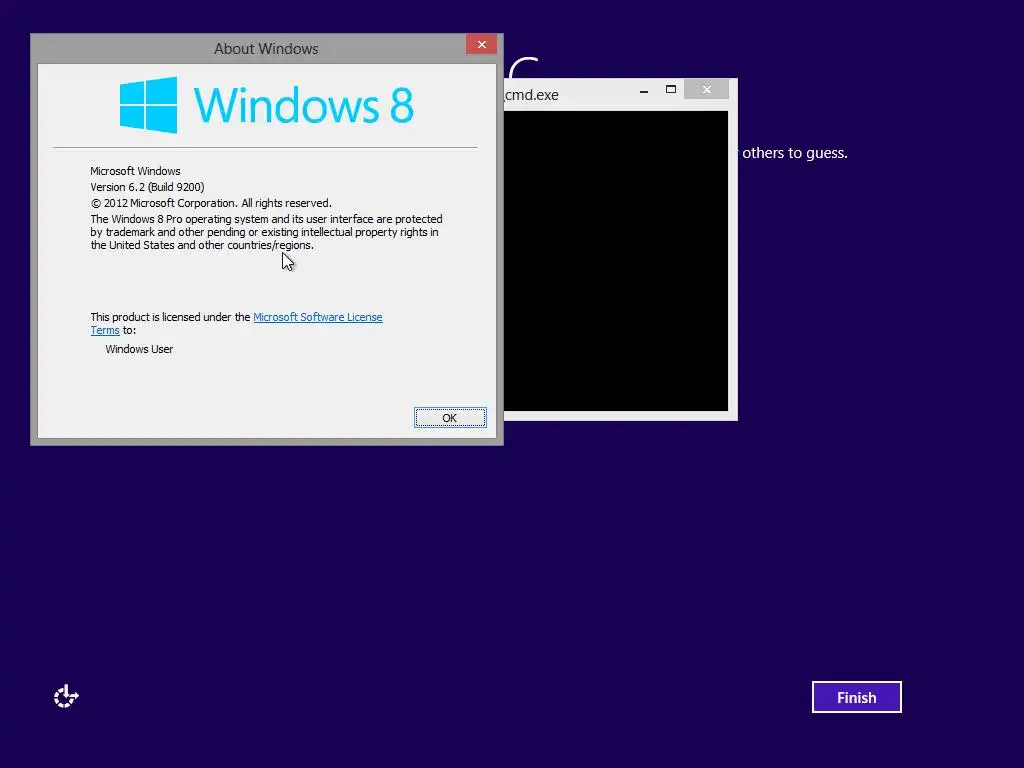Click OK in About Windows dialog

point(450,418)
